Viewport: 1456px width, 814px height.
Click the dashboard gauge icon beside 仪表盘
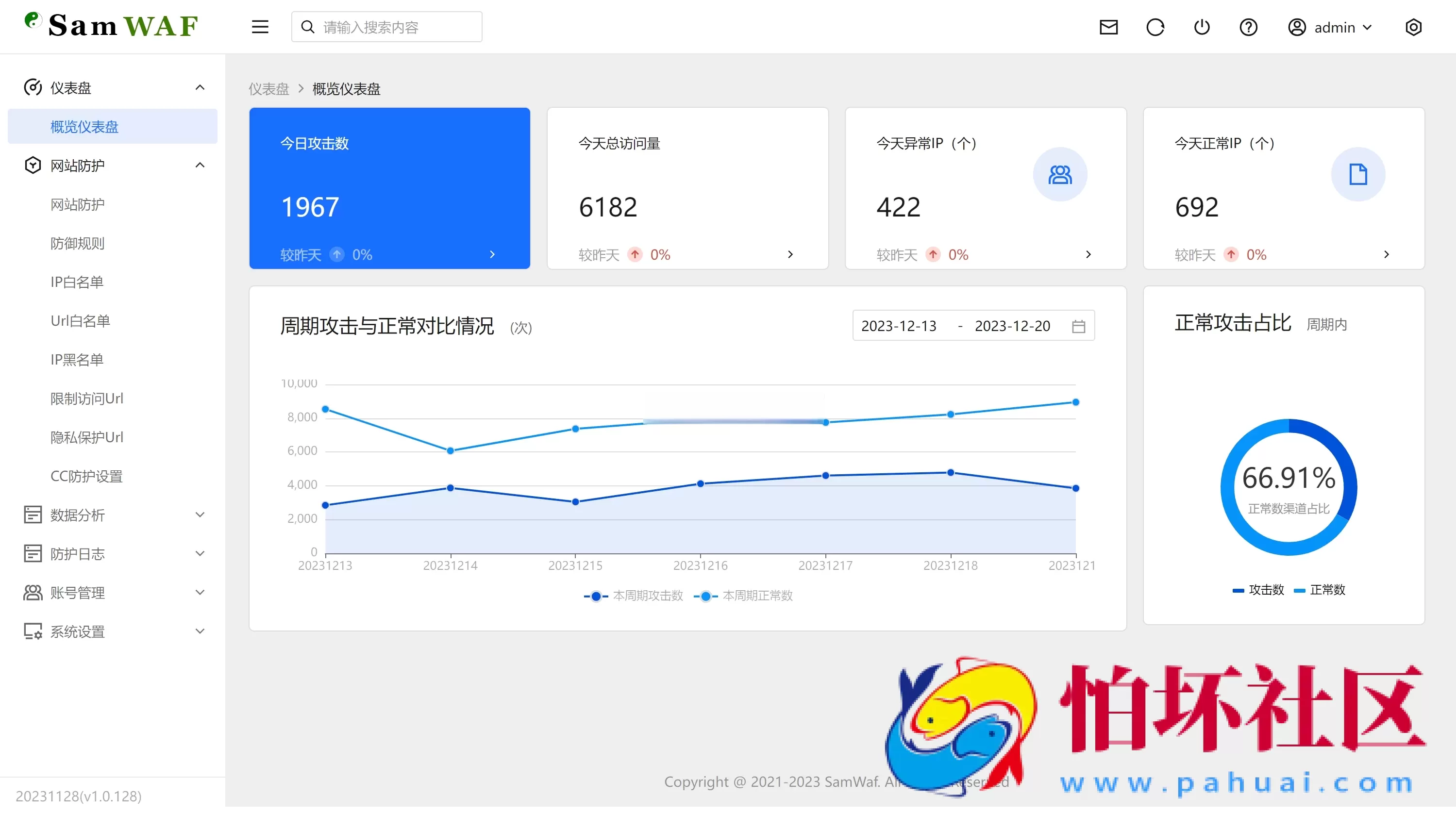coord(33,87)
